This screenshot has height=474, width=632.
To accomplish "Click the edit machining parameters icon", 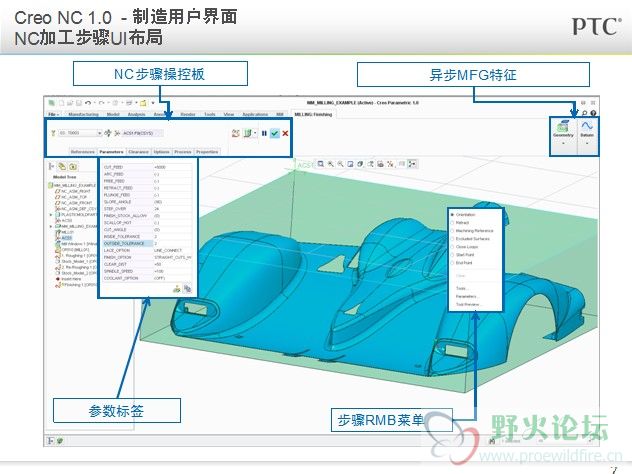I will (x=177, y=289).
